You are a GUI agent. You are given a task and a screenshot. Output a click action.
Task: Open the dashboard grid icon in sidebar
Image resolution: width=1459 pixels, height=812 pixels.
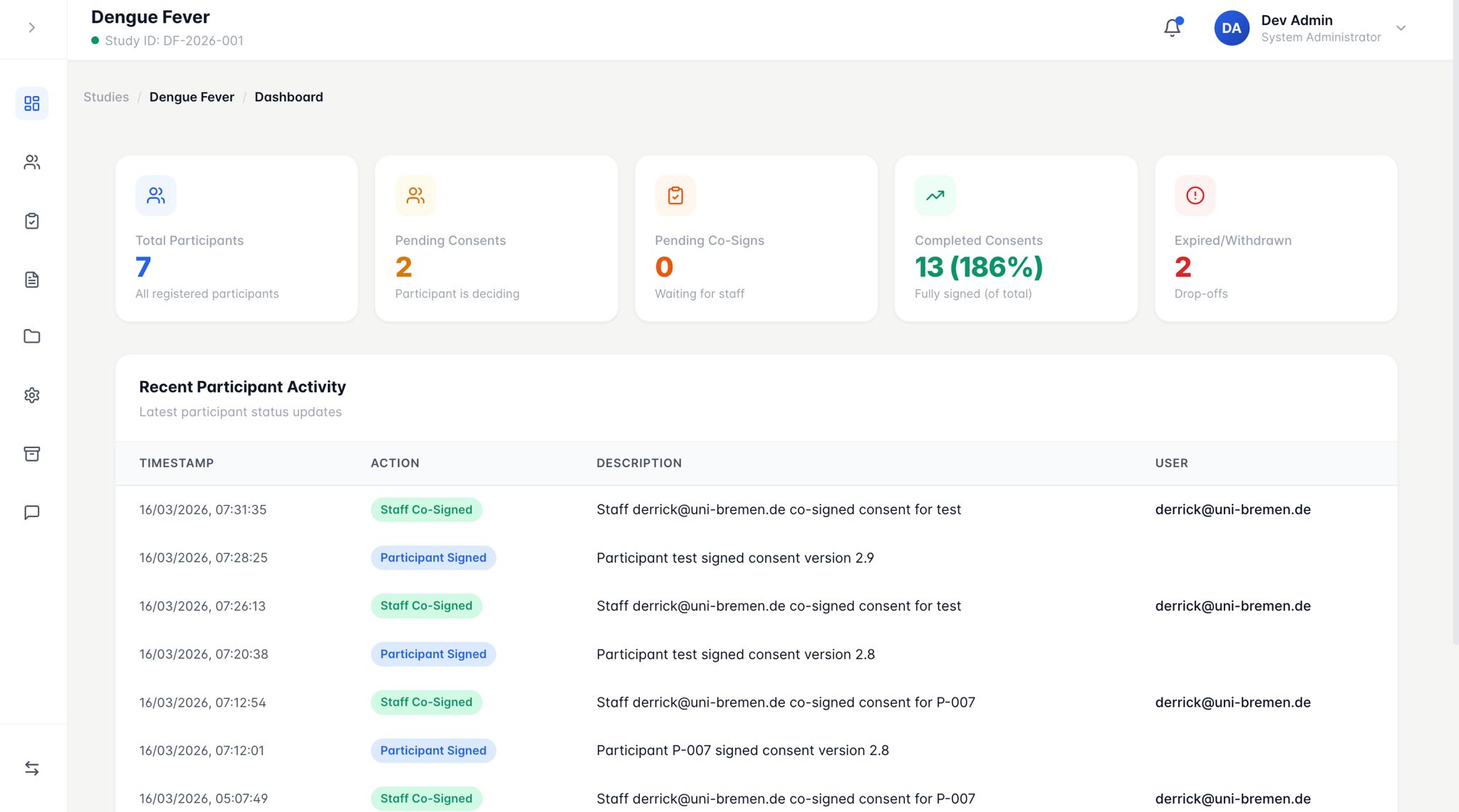click(x=32, y=104)
